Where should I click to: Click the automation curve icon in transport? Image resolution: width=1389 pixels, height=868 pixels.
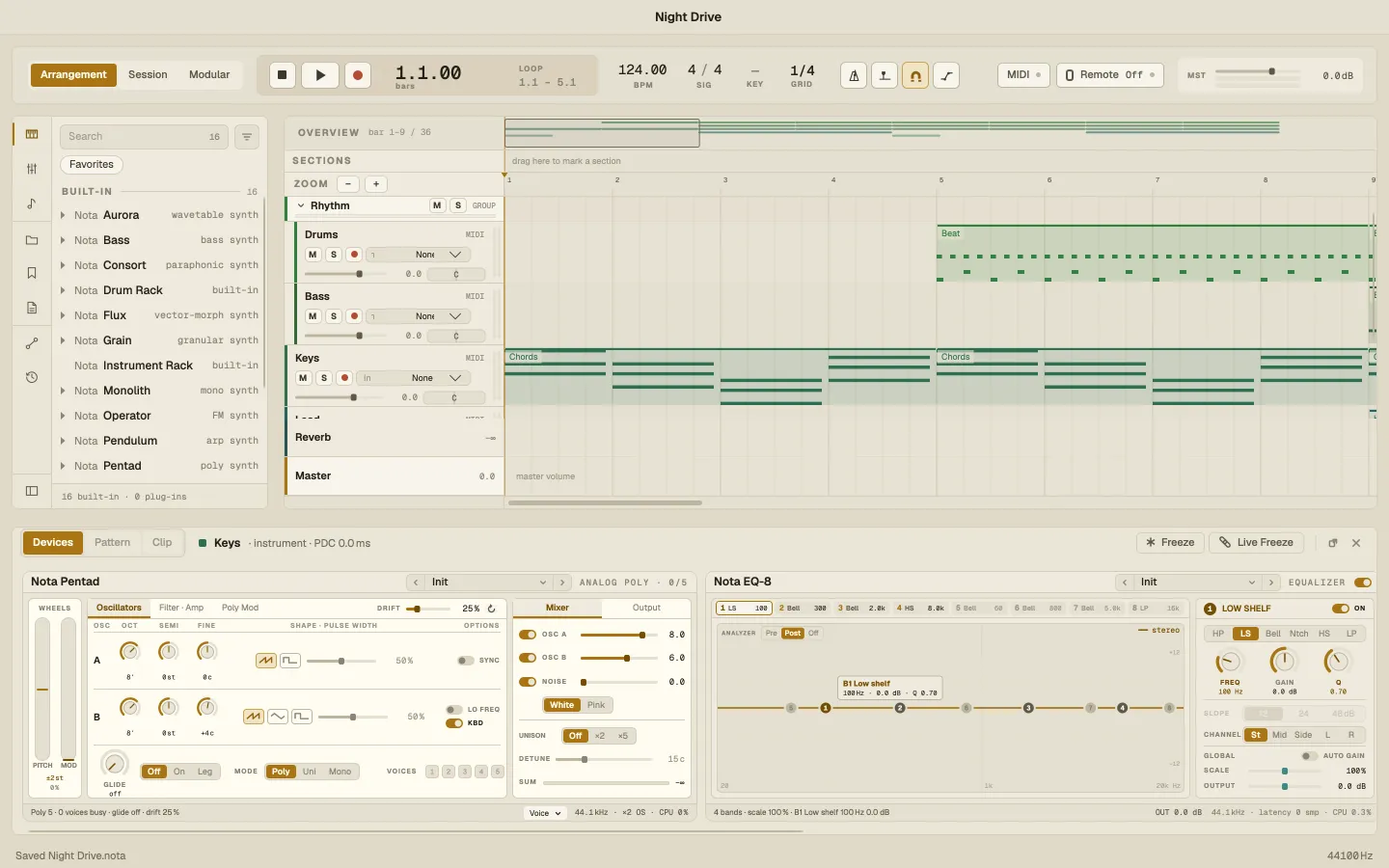[x=946, y=75]
